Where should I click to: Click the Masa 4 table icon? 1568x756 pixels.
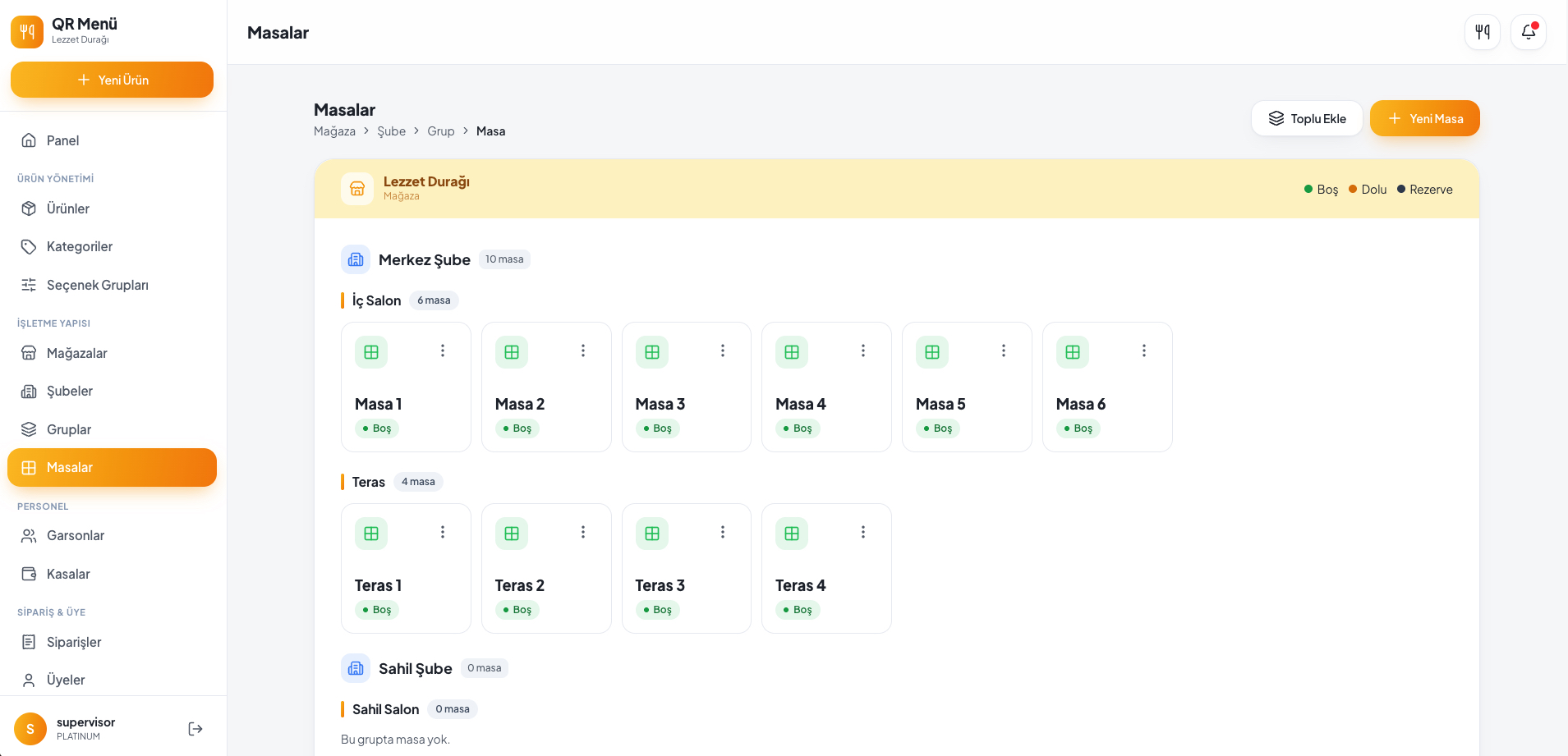point(792,352)
